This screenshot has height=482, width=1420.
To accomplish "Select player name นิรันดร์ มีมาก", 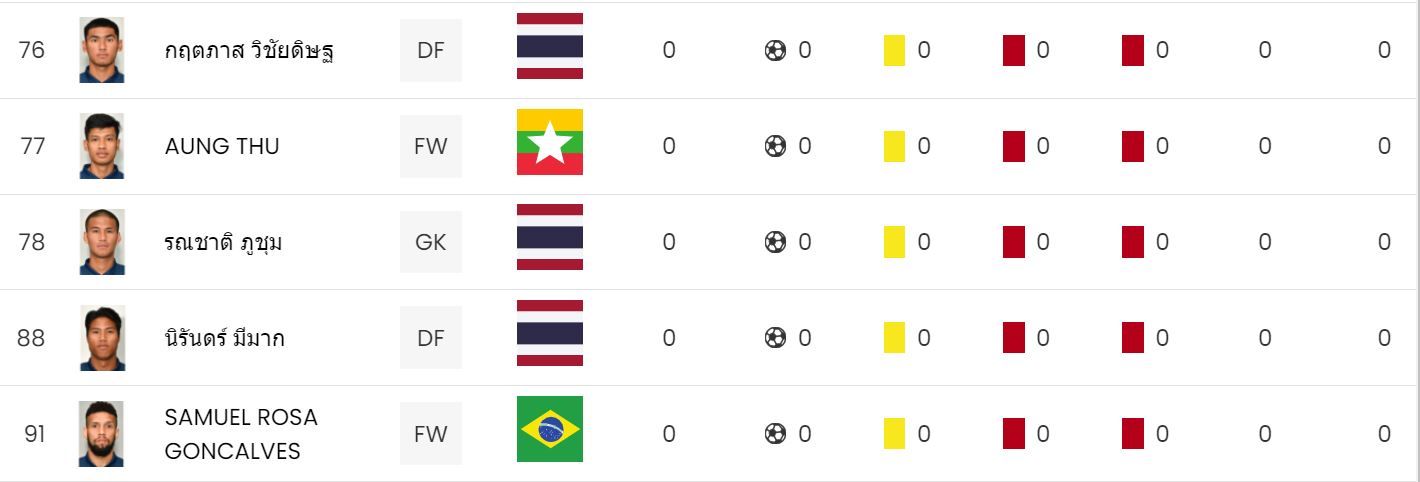I will (x=224, y=339).
